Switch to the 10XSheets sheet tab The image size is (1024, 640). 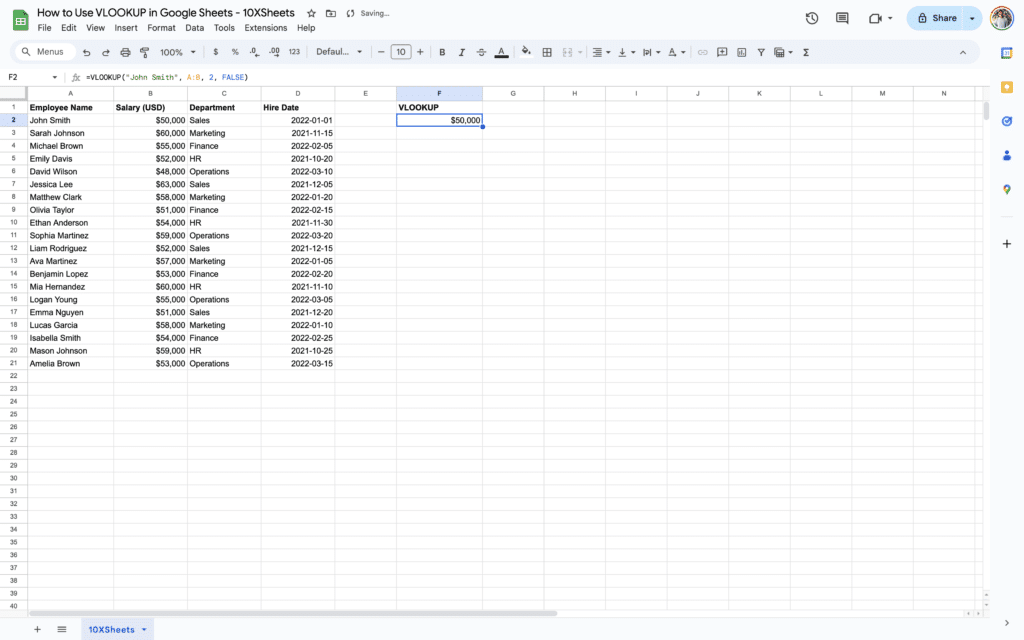coord(112,629)
